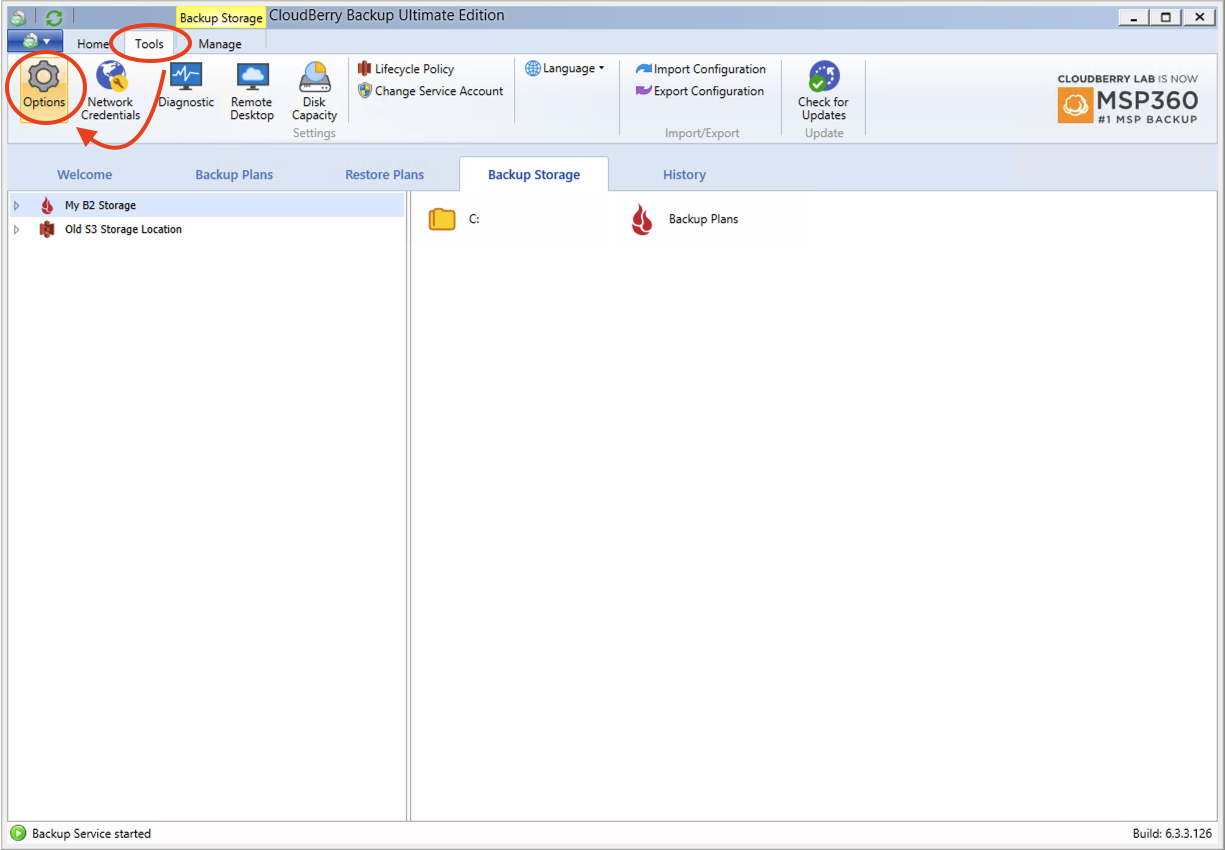Click the MSP360 logo
Screen dimensions: 1225x850
point(1127,105)
